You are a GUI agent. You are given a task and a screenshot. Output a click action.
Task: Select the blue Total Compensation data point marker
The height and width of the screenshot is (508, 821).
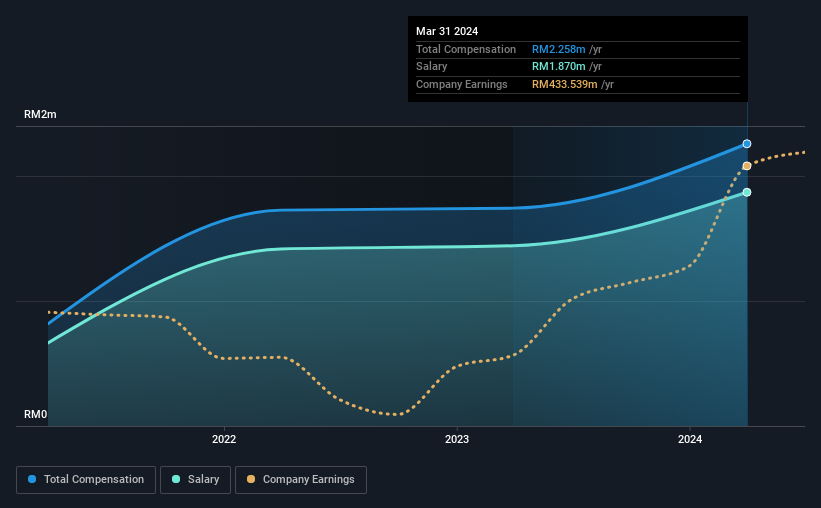(x=747, y=144)
